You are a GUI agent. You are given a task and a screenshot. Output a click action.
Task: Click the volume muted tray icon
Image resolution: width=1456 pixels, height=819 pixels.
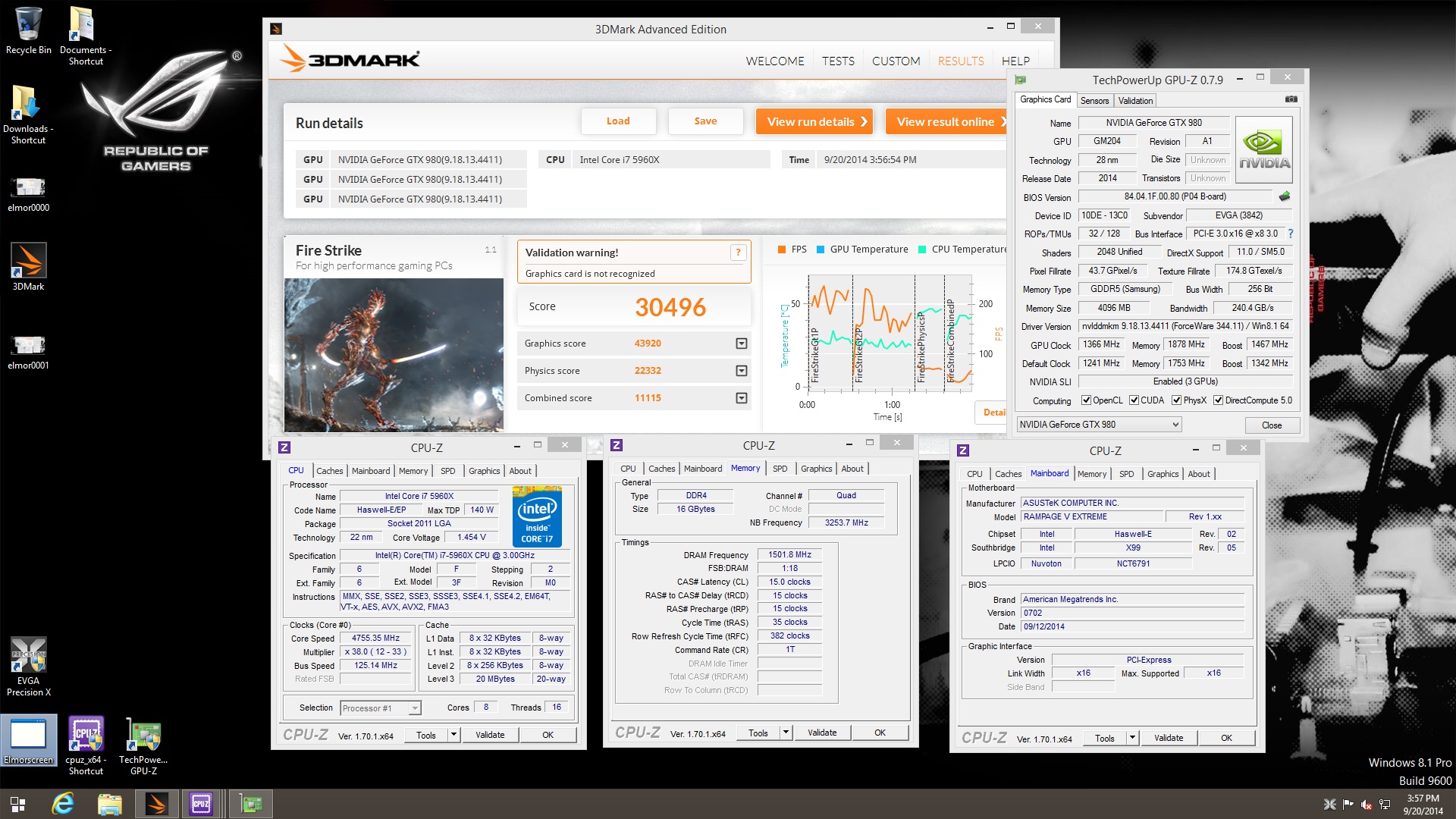pyautogui.click(x=1367, y=805)
